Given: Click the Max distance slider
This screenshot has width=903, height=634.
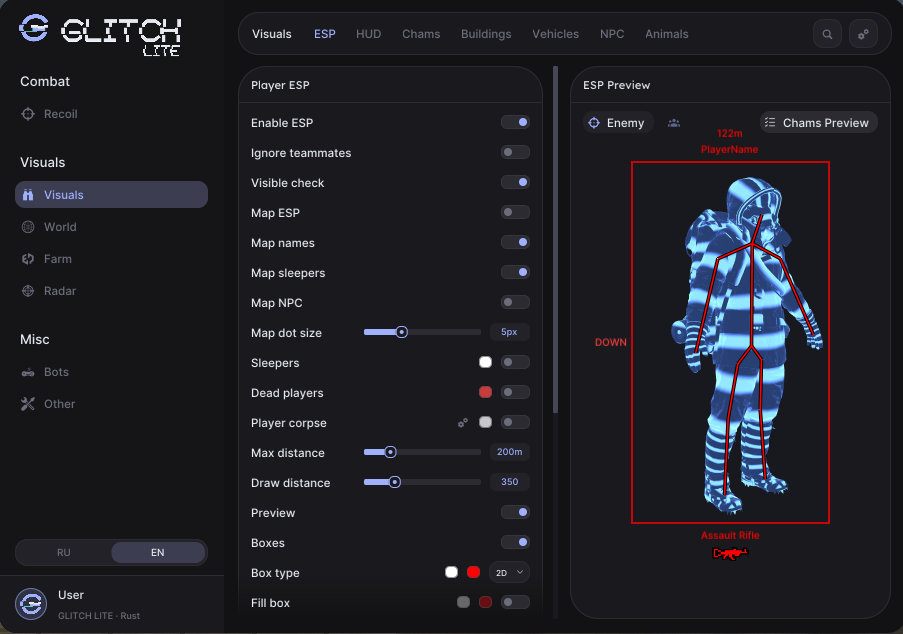Looking at the screenshot, I should 422,452.
